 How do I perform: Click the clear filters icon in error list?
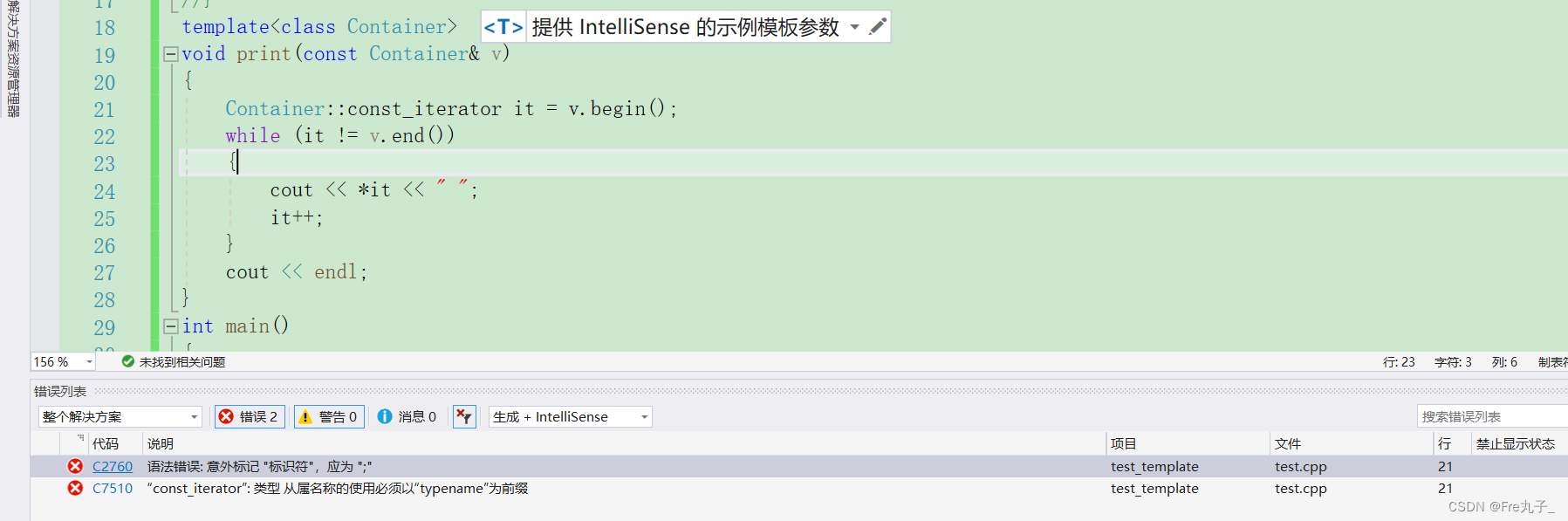click(463, 416)
